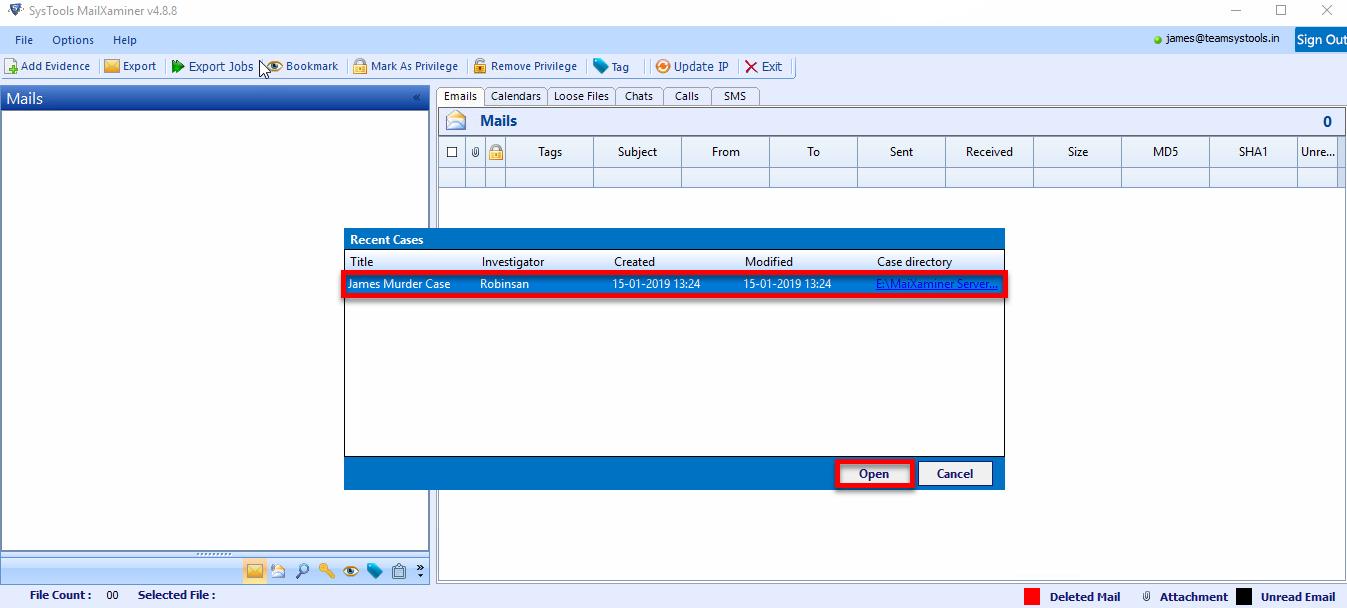Switch to the Calendars tab
This screenshot has height=608, width=1347.
coord(516,96)
